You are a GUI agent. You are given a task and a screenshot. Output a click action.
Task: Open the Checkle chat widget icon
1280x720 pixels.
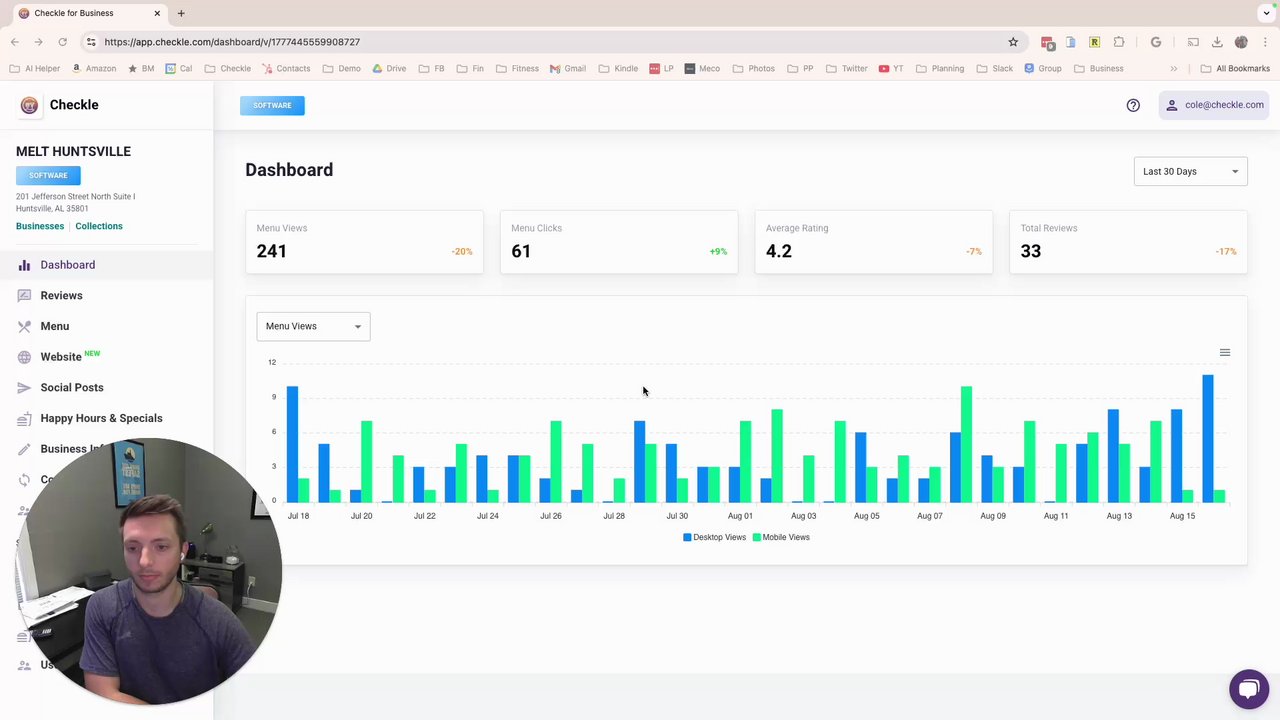[x=1248, y=689]
